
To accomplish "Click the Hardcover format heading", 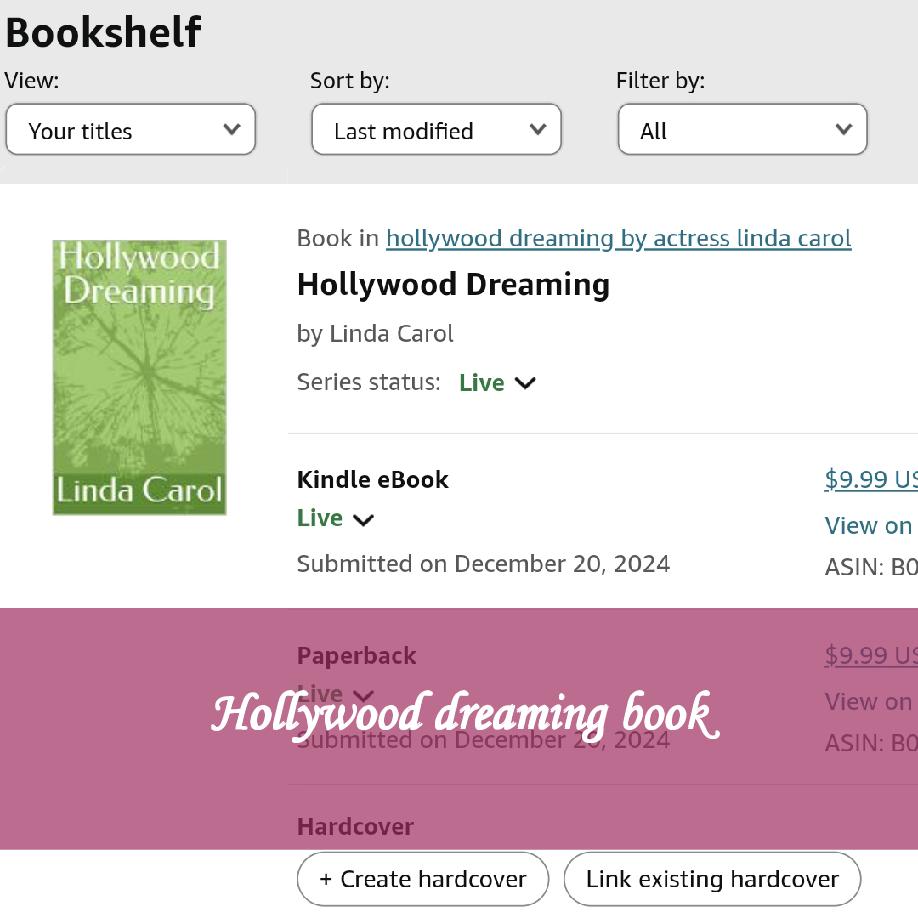I will click(355, 827).
